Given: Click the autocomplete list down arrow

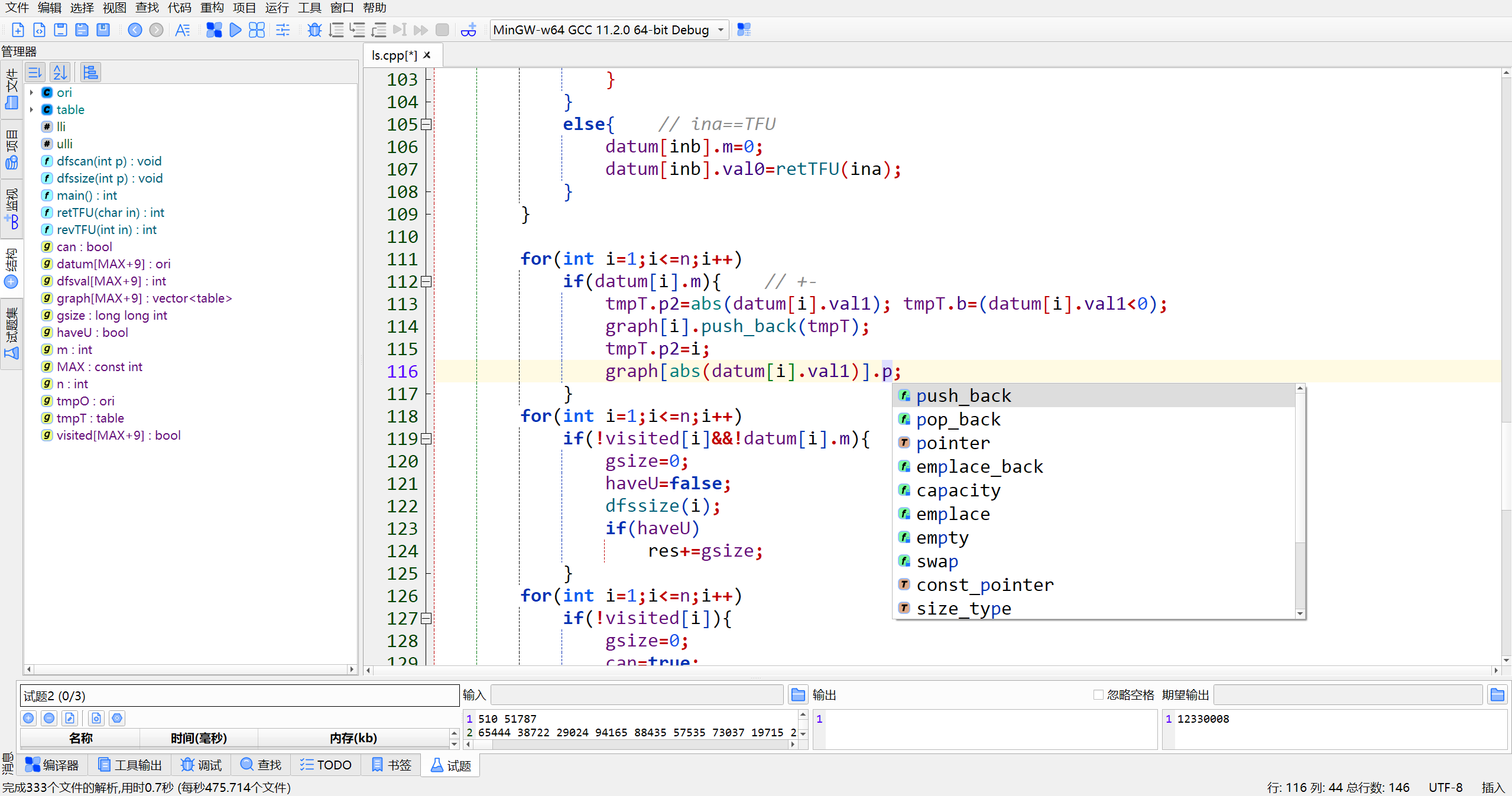Looking at the screenshot, I should (x=1300, y=613).
